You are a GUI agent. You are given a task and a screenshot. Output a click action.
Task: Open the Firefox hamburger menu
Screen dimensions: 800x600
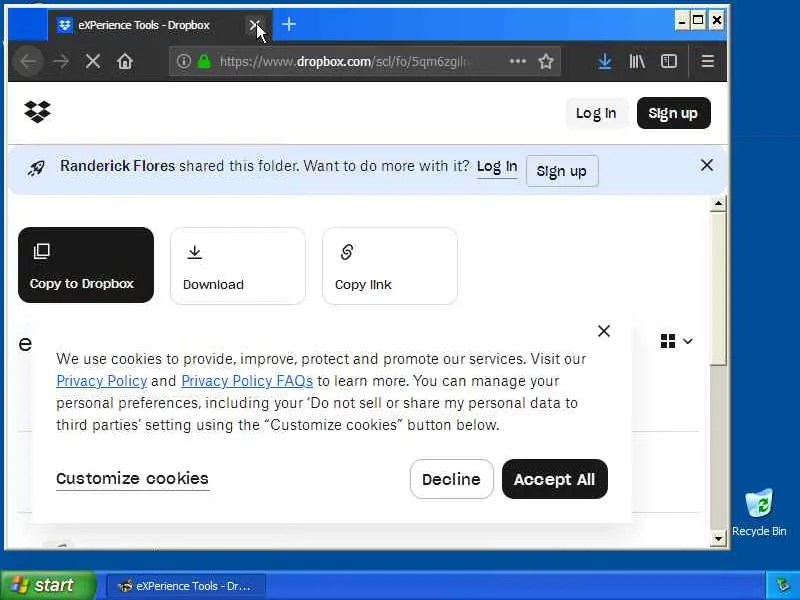point(707,62)
